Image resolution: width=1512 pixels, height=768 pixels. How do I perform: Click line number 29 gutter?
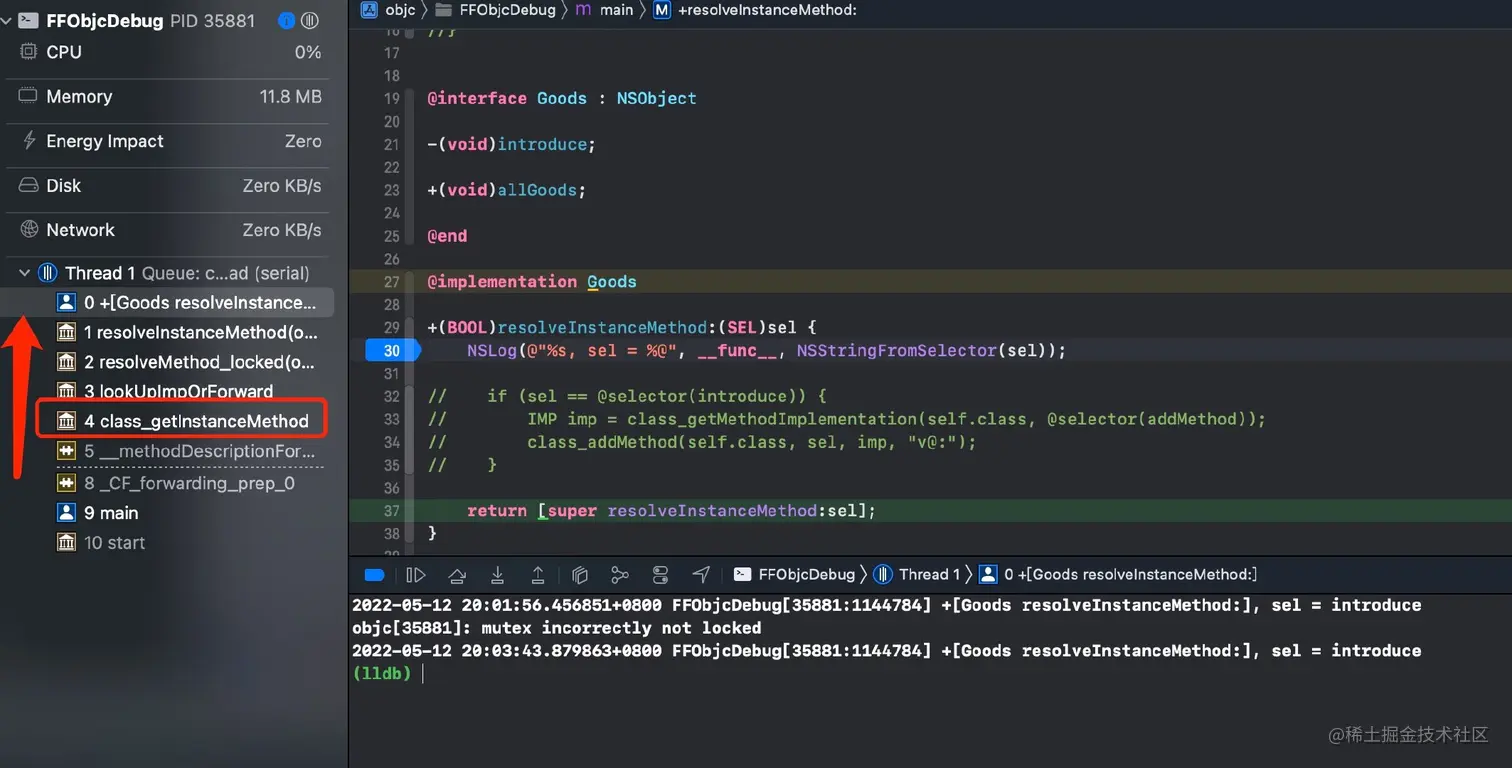pyautogui.click(x=391, y=328)
